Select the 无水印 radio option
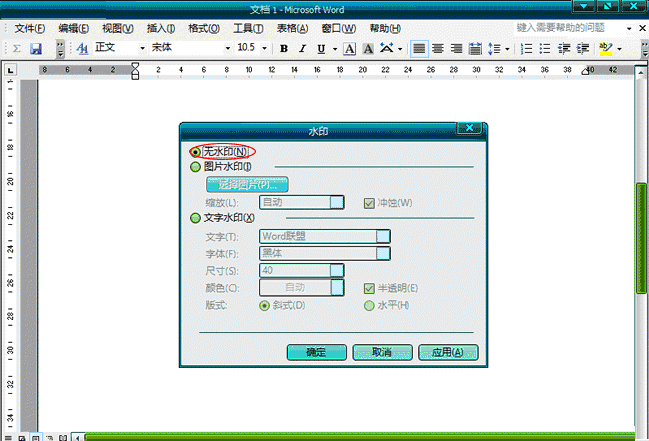This screenshot has height=441, width=649. 195,152
